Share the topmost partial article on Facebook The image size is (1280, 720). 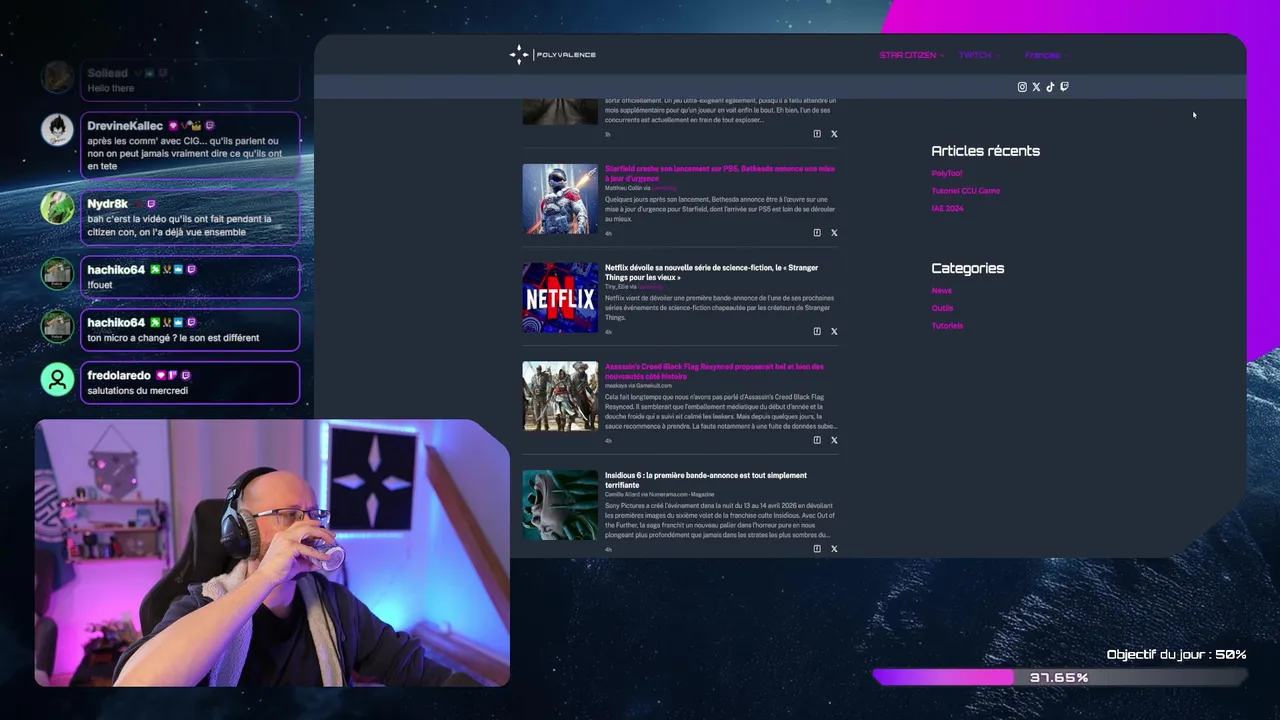point(817,134)
